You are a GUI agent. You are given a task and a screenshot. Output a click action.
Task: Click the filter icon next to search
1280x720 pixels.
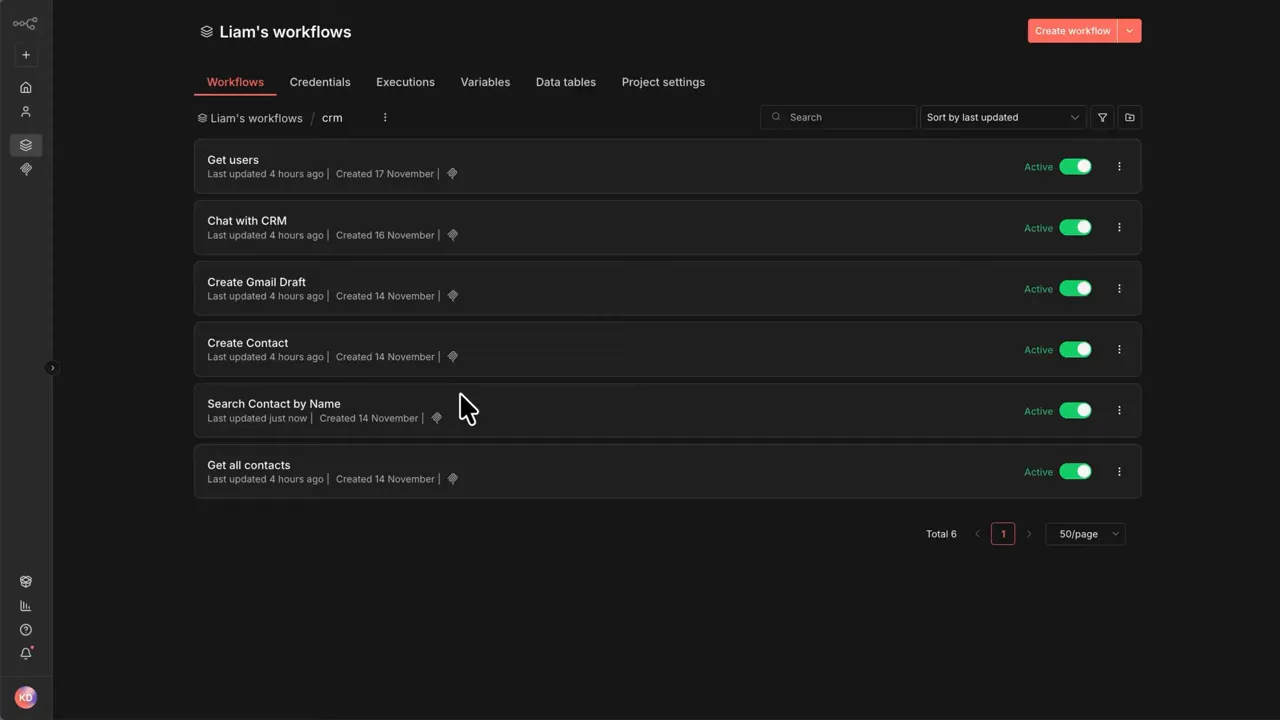1102,117
